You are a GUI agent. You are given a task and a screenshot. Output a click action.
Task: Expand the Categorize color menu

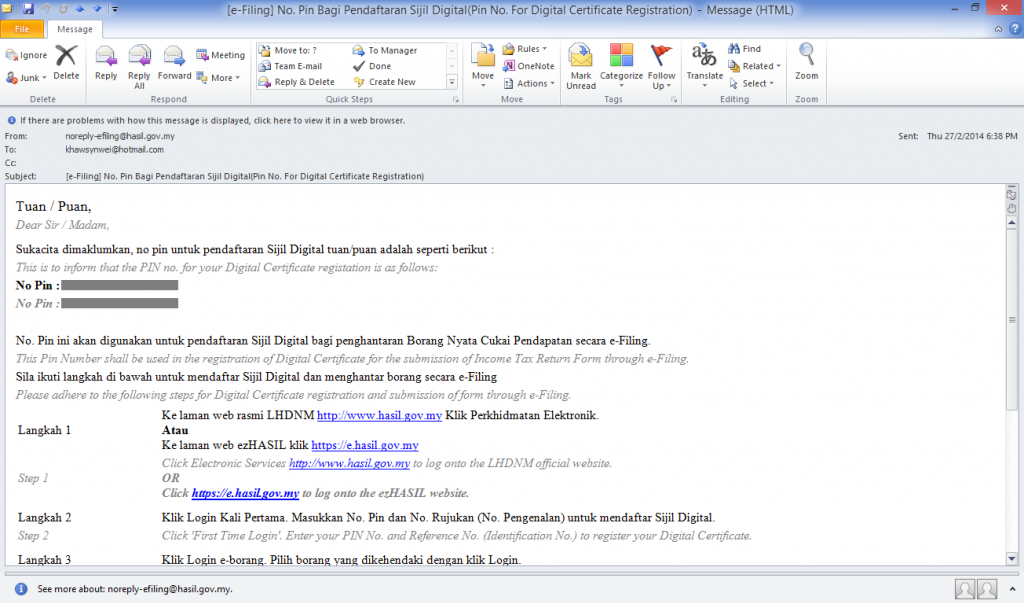(x=621, y=66)
